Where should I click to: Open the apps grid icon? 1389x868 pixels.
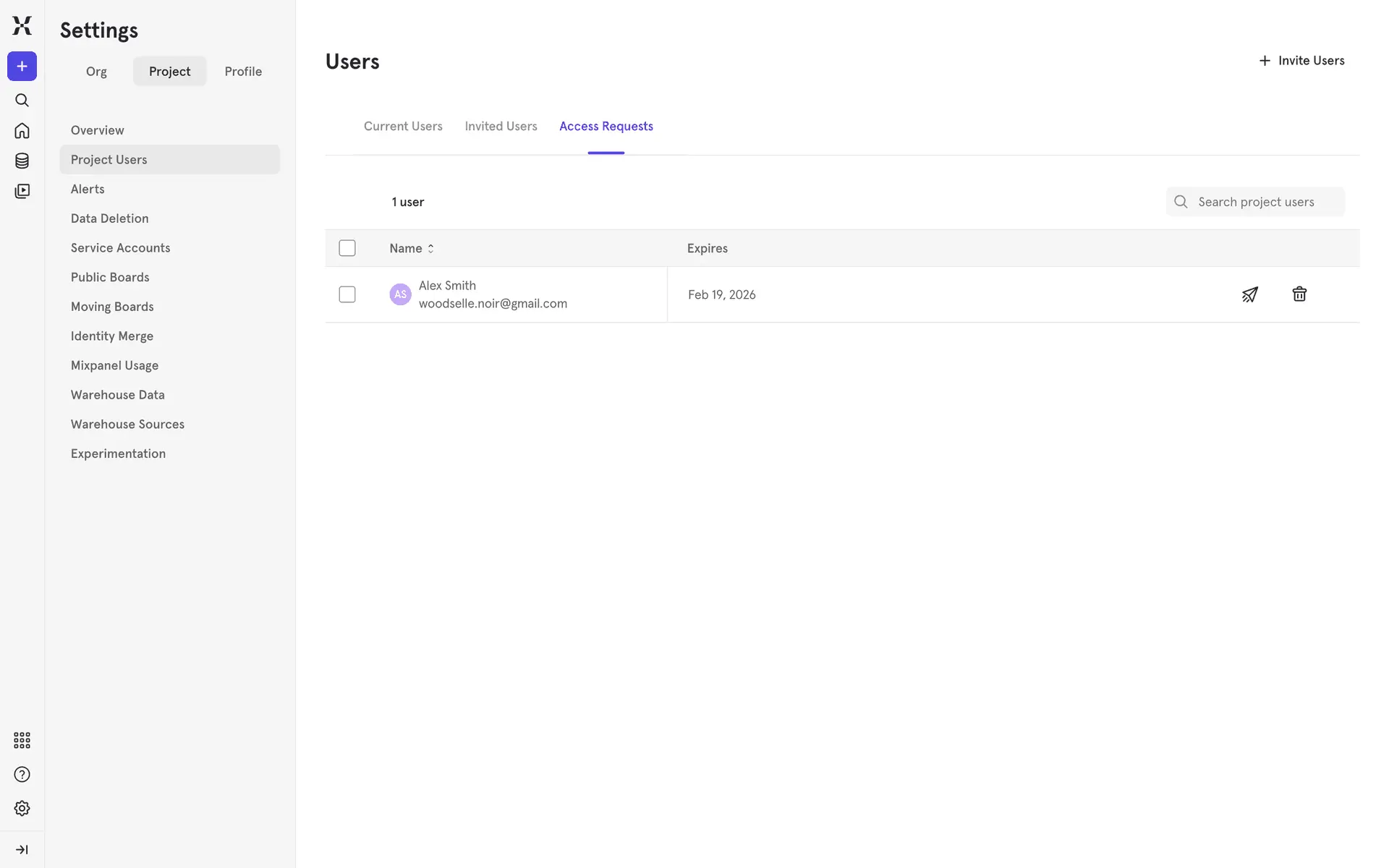(22, 740)
